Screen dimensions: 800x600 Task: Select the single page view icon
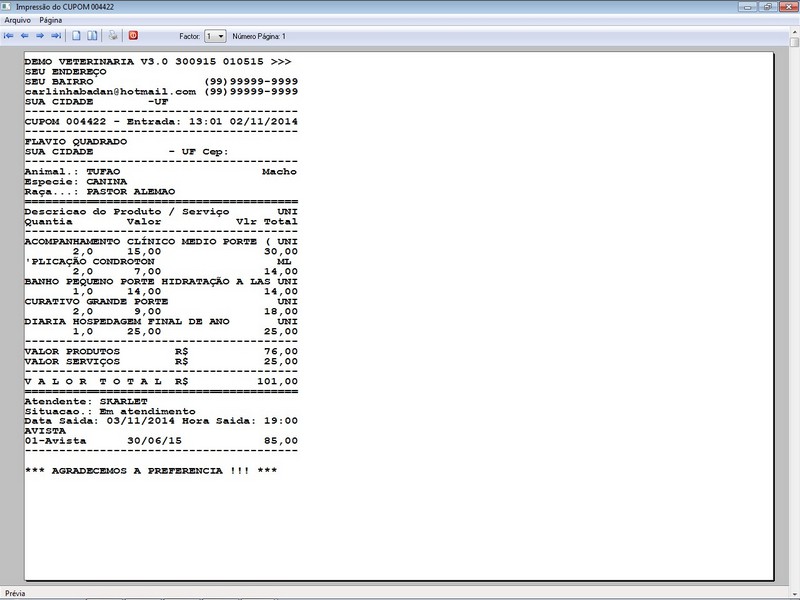[x=76, y=36]
